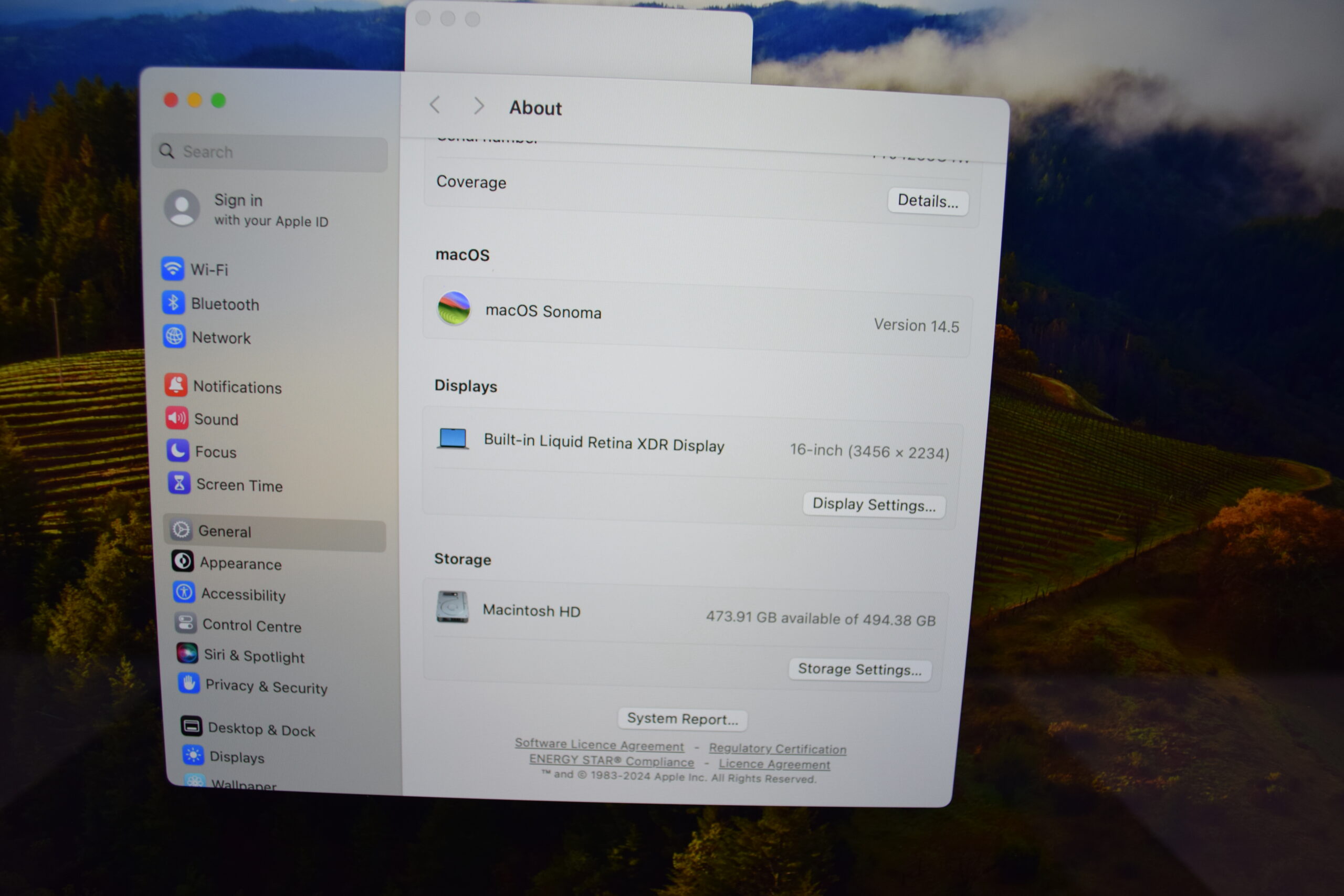Image resolution: width=1344 pixels, height=896 pixels.
Task: Select Desktop & Dock label
Action: tap(262, 730)
